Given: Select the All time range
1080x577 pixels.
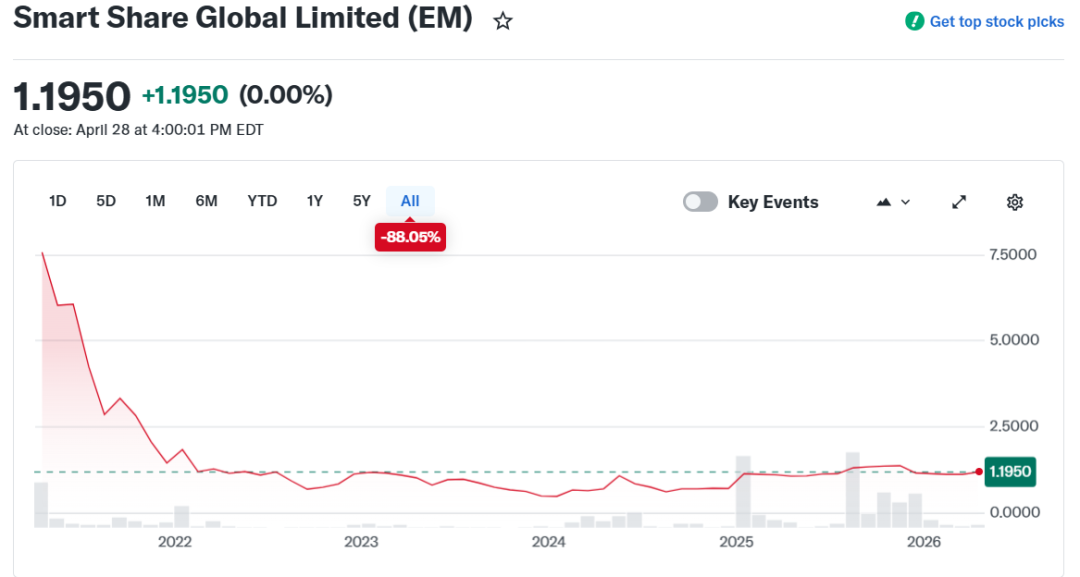Looking at the screenshot, I should (x=410, y=201).
